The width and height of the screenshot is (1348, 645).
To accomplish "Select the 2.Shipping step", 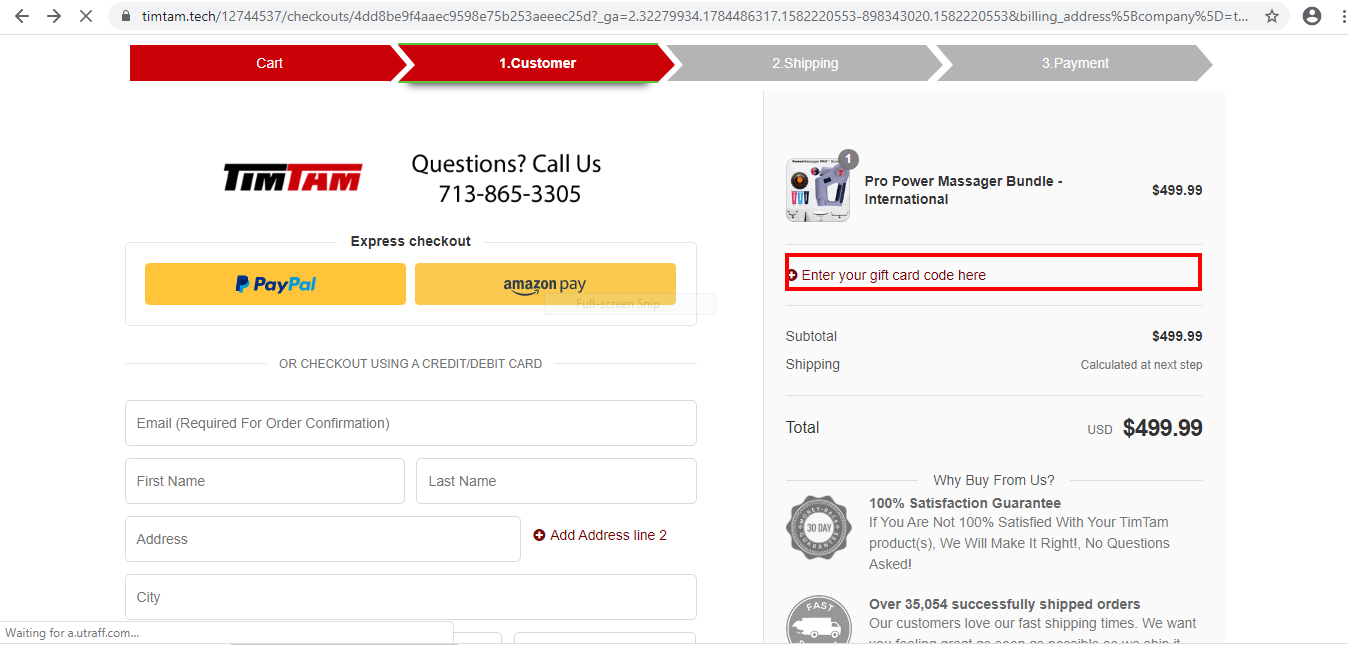I will pyautogui.click(x=805, y=63).
